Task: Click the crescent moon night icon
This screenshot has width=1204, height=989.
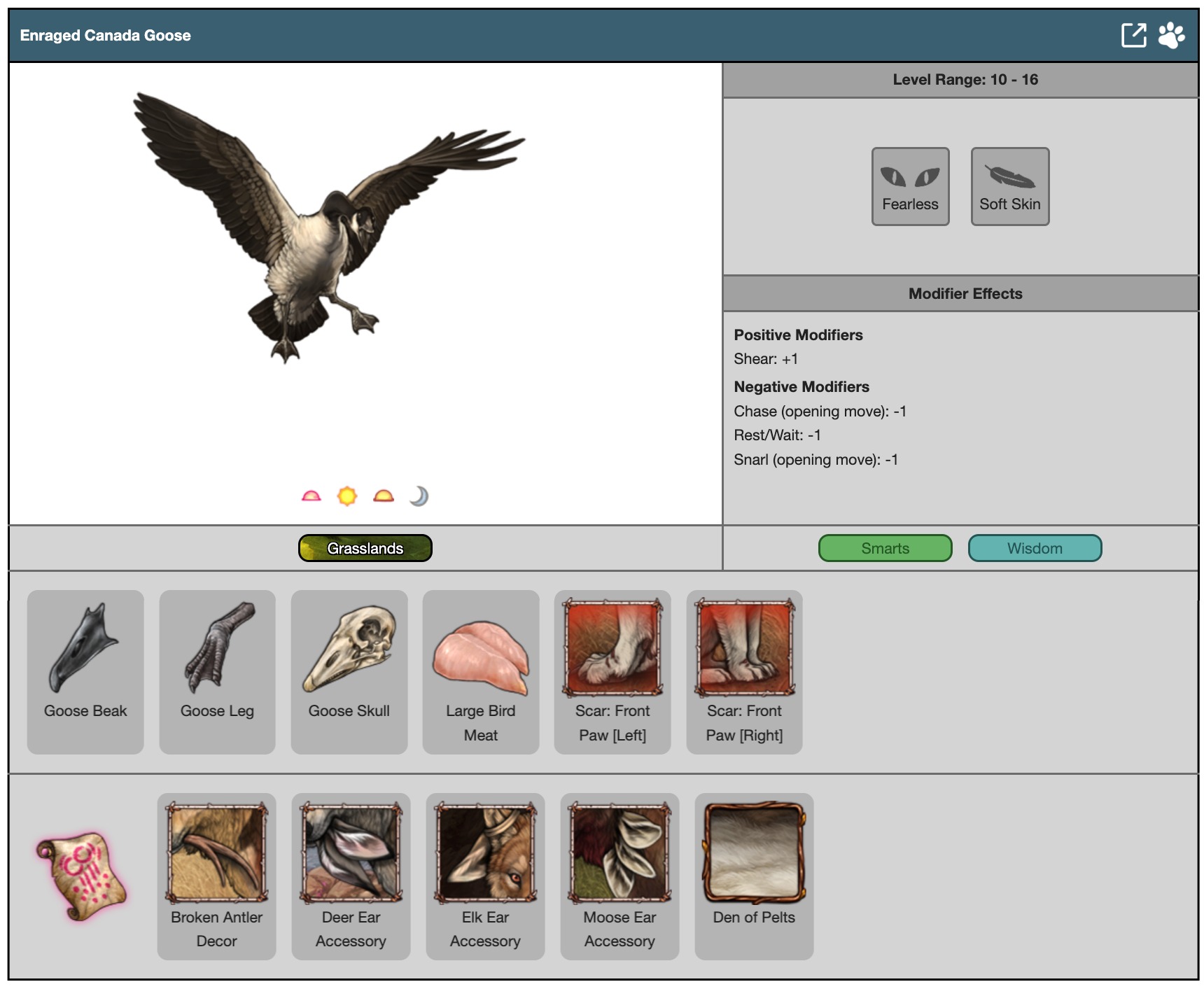Action: pos(419,496)
